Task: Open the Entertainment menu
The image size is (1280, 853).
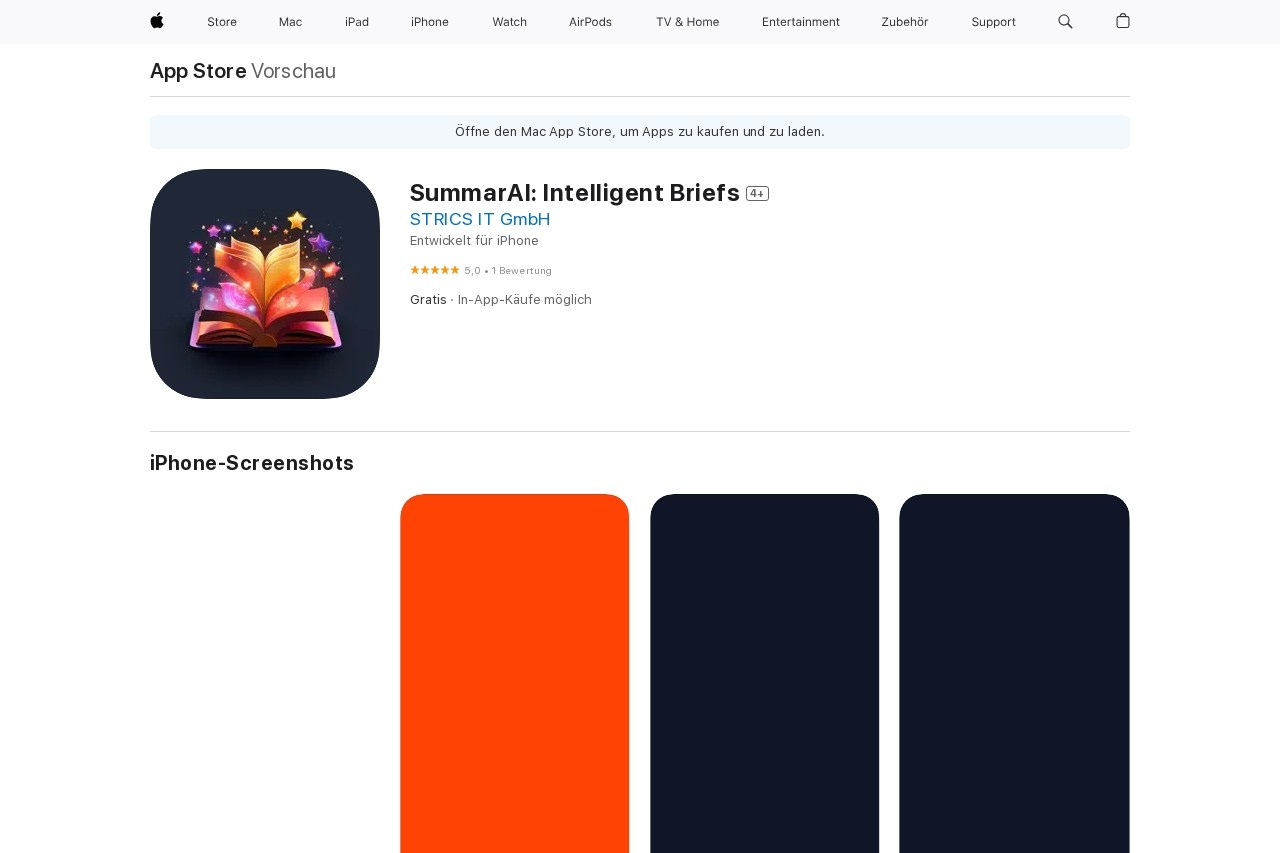Action: coord(801,22)
